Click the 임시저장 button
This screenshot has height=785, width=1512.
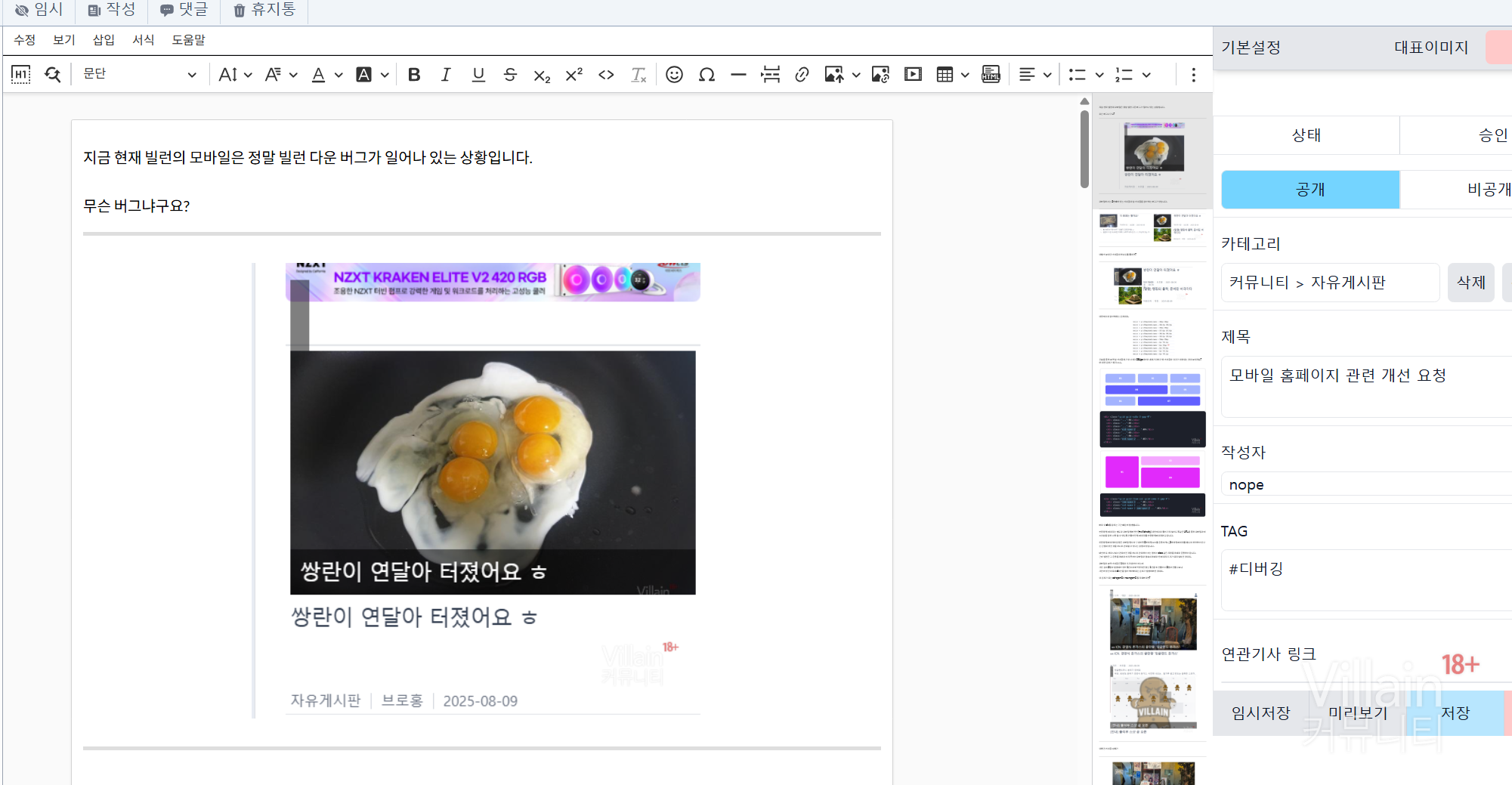(x=1260, y=713)
